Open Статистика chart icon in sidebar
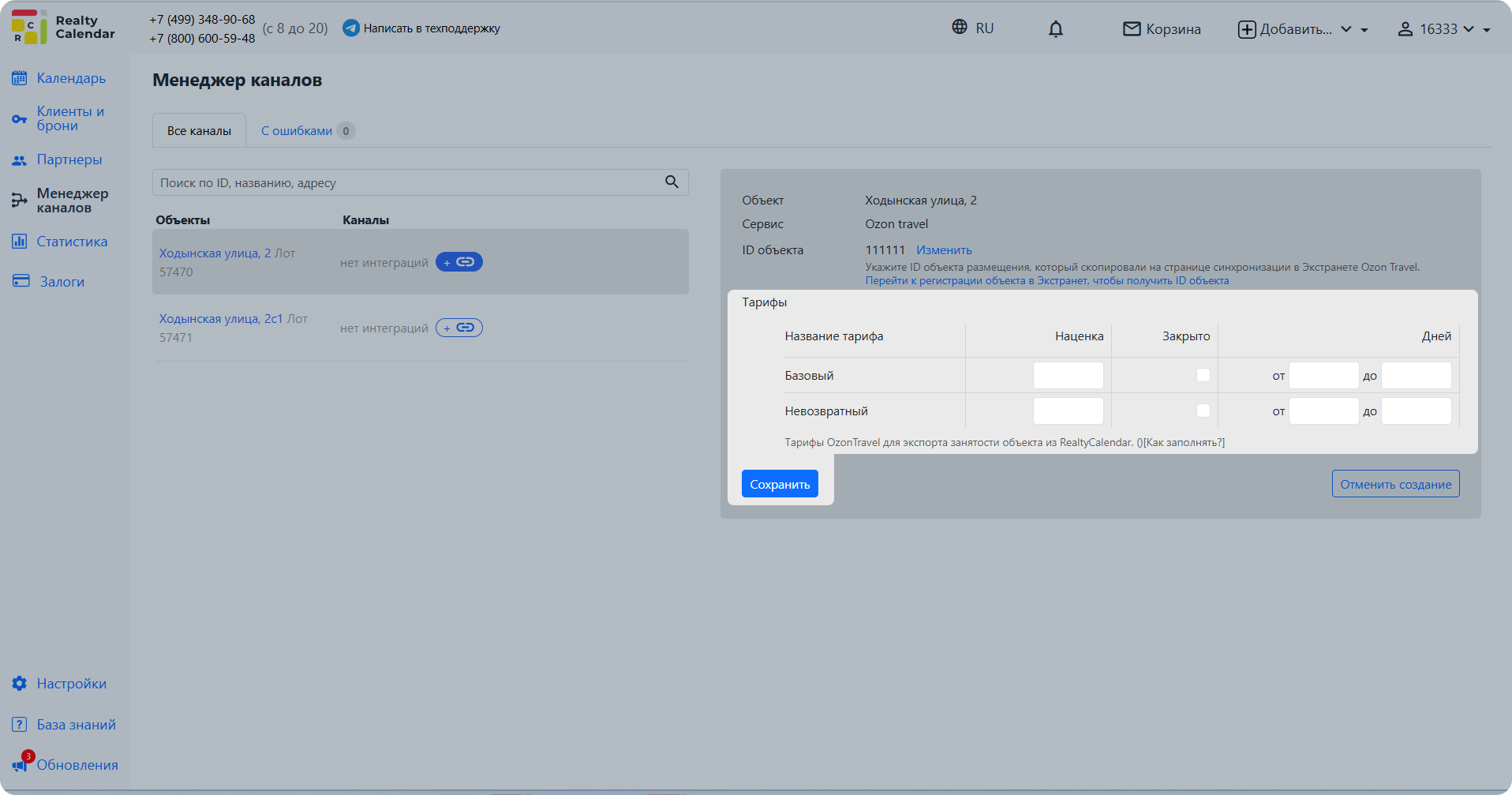This screenshot has height=795, width=1512. coord(20,241)
